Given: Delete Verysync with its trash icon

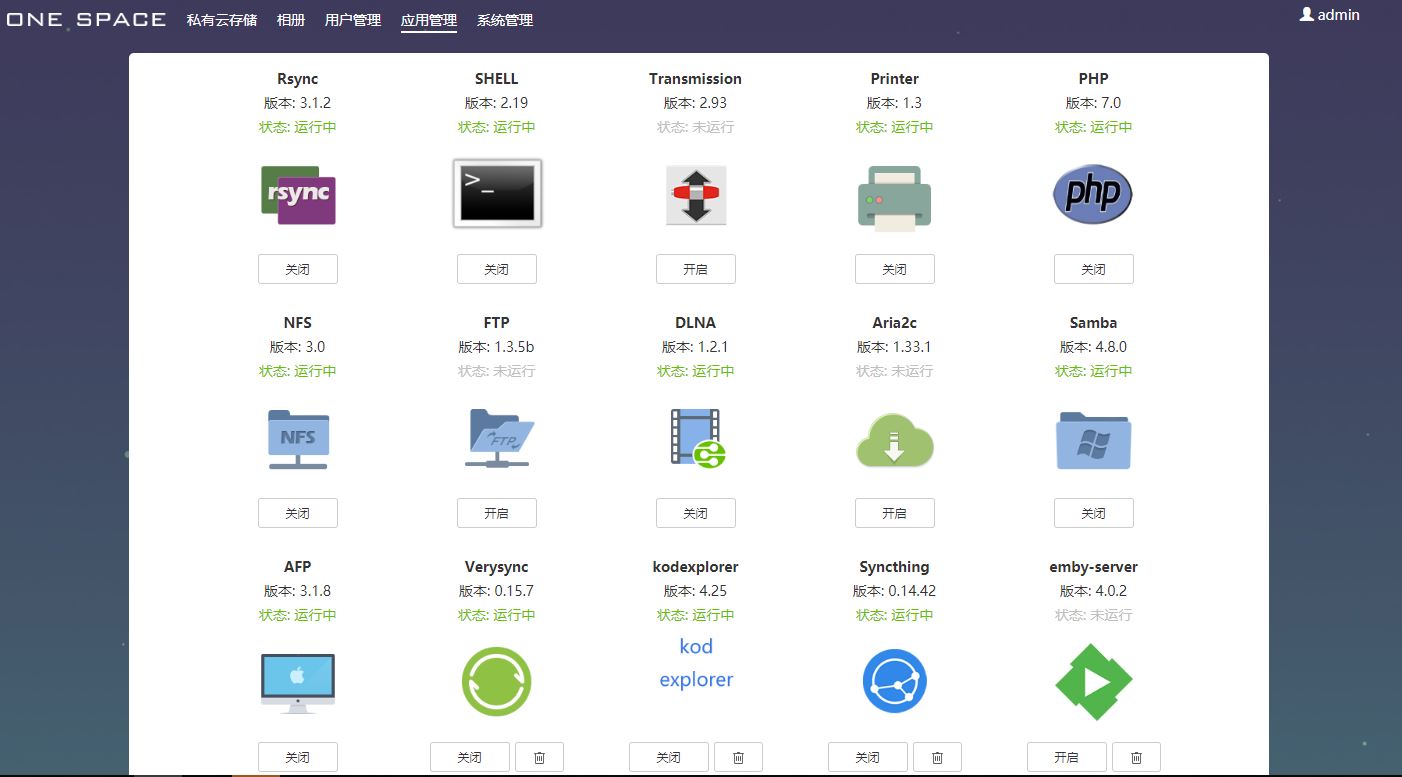Looking at the screenshot, I should click(x=540, y=757).
